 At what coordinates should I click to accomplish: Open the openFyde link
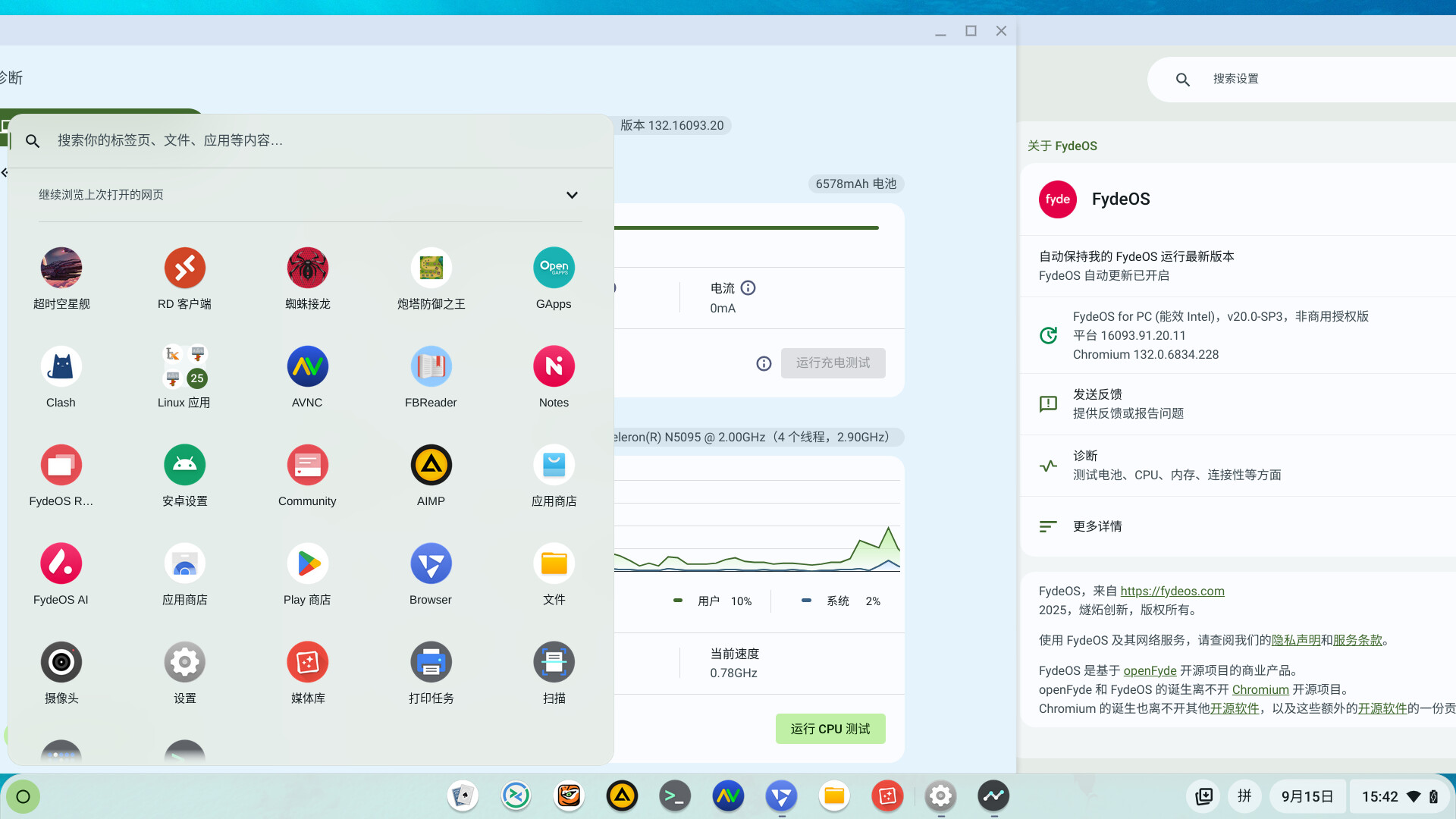[x=1150, y=671]
